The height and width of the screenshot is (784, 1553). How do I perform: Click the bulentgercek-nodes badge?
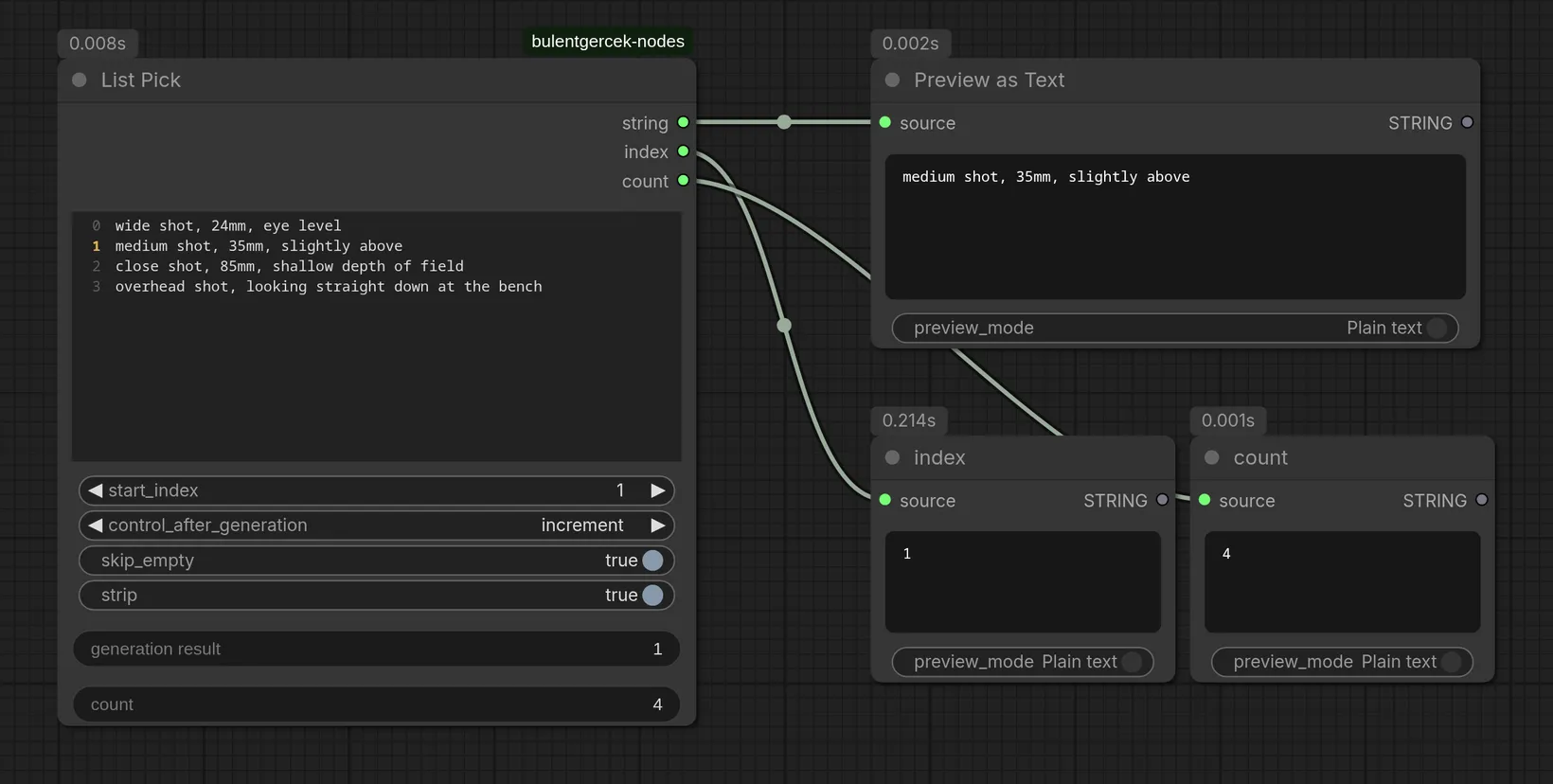608,42
